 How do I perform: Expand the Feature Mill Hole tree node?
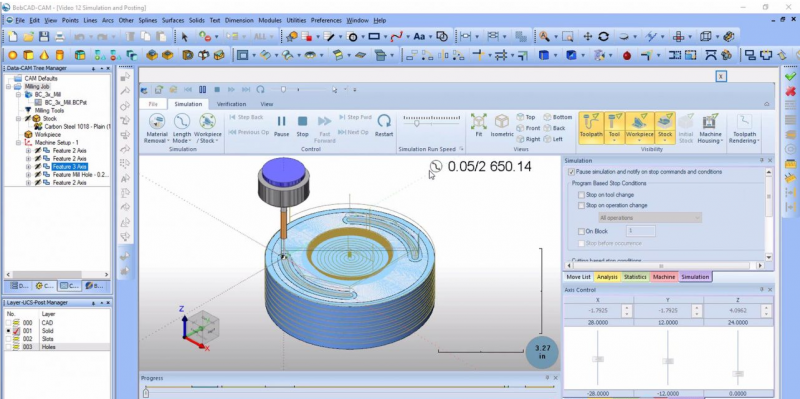[29, 174]
